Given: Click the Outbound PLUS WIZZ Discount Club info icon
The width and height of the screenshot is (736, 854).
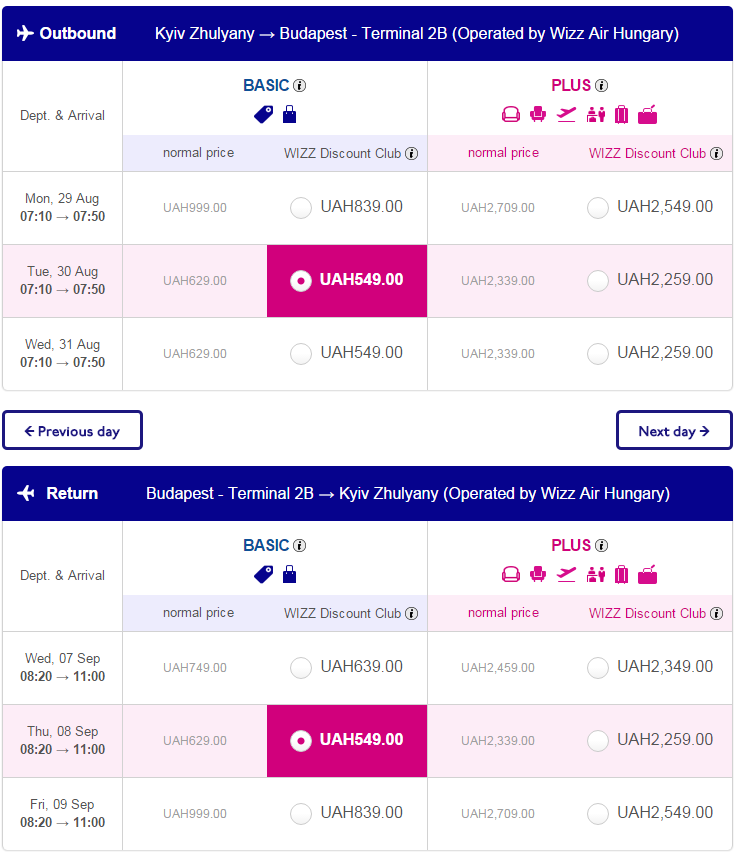Looking at the screenshot, I should (x=717, y=154).
